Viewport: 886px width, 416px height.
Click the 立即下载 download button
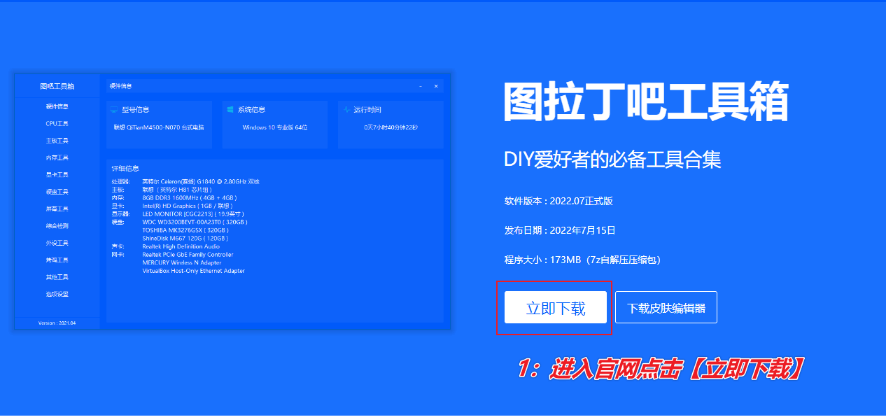tap(555, 307)
